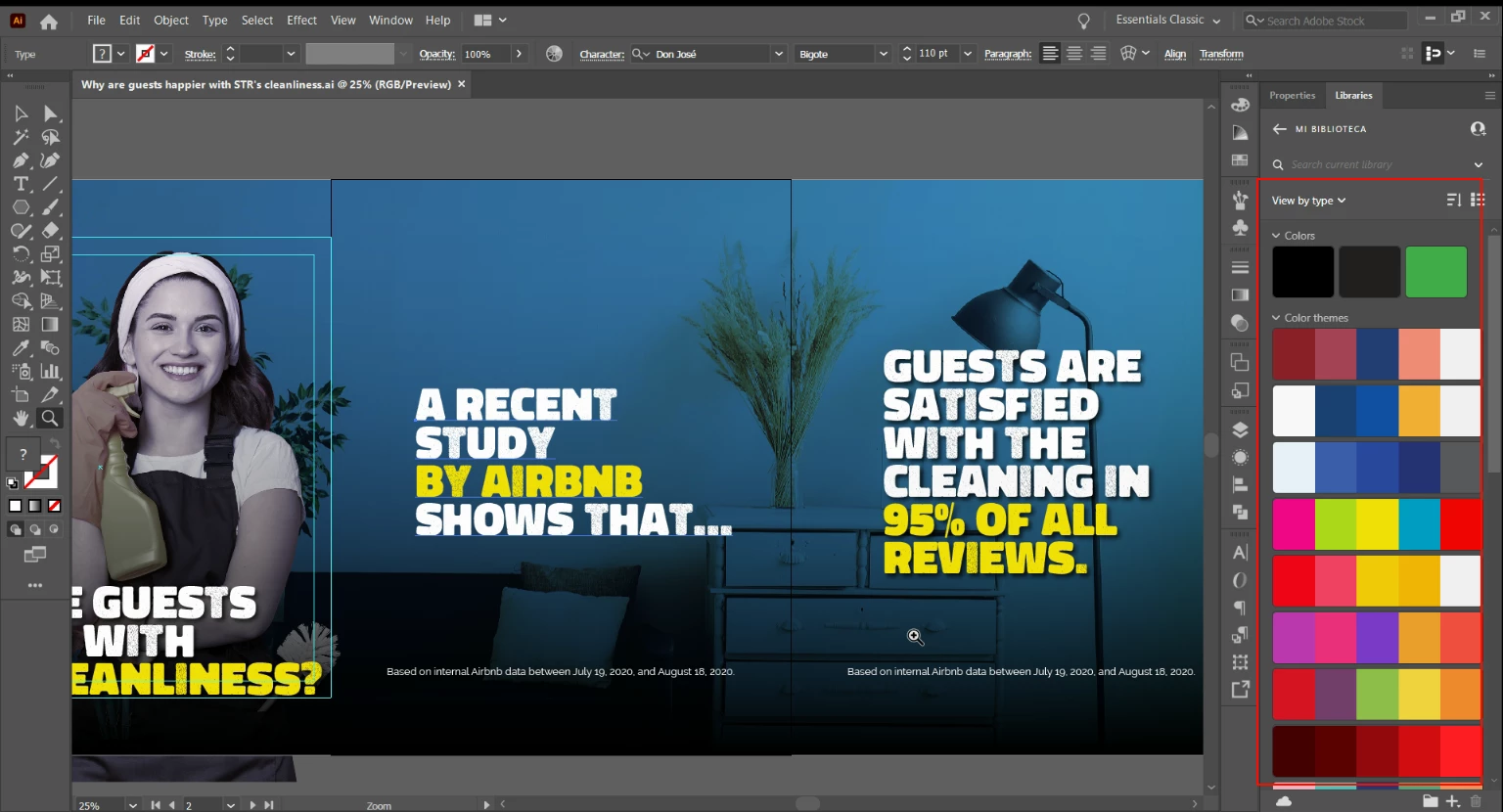This screenshot has width=1503, height=812.
Task: Open the Window menu
Action: pyautogui.click(x=390, y=20)
